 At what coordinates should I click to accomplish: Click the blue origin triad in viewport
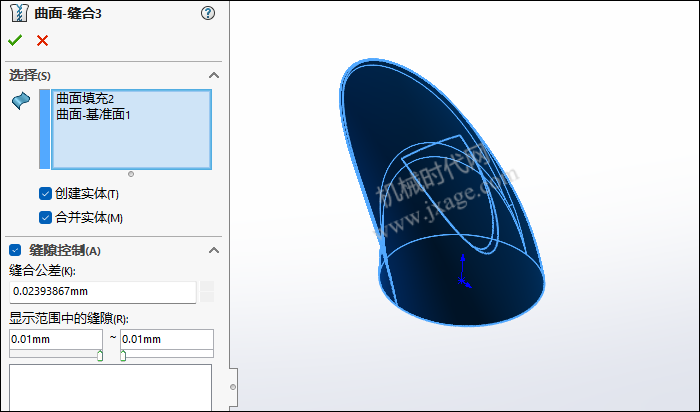(x=464, y=271)
